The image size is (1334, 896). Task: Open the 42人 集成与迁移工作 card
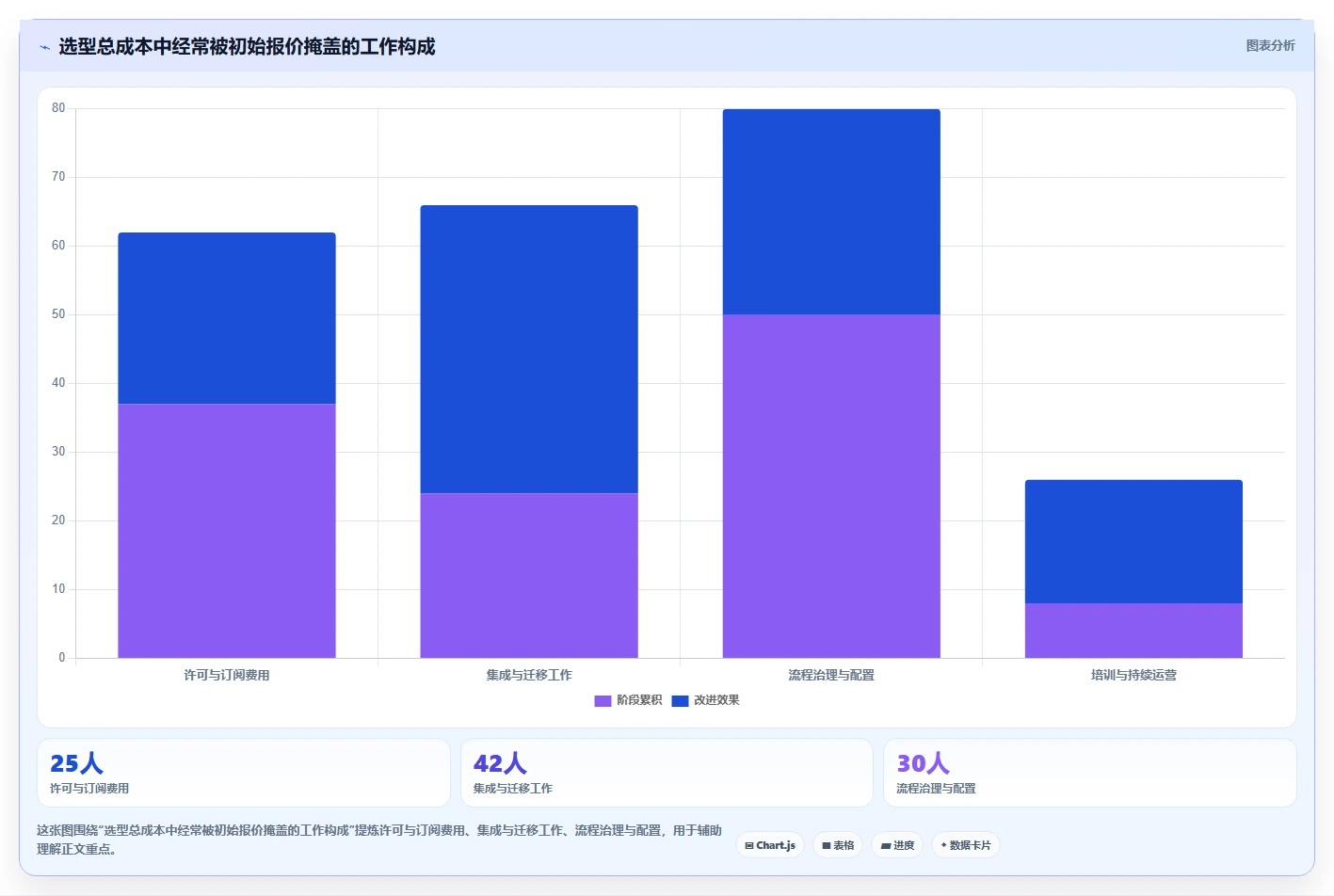[667, 773]
